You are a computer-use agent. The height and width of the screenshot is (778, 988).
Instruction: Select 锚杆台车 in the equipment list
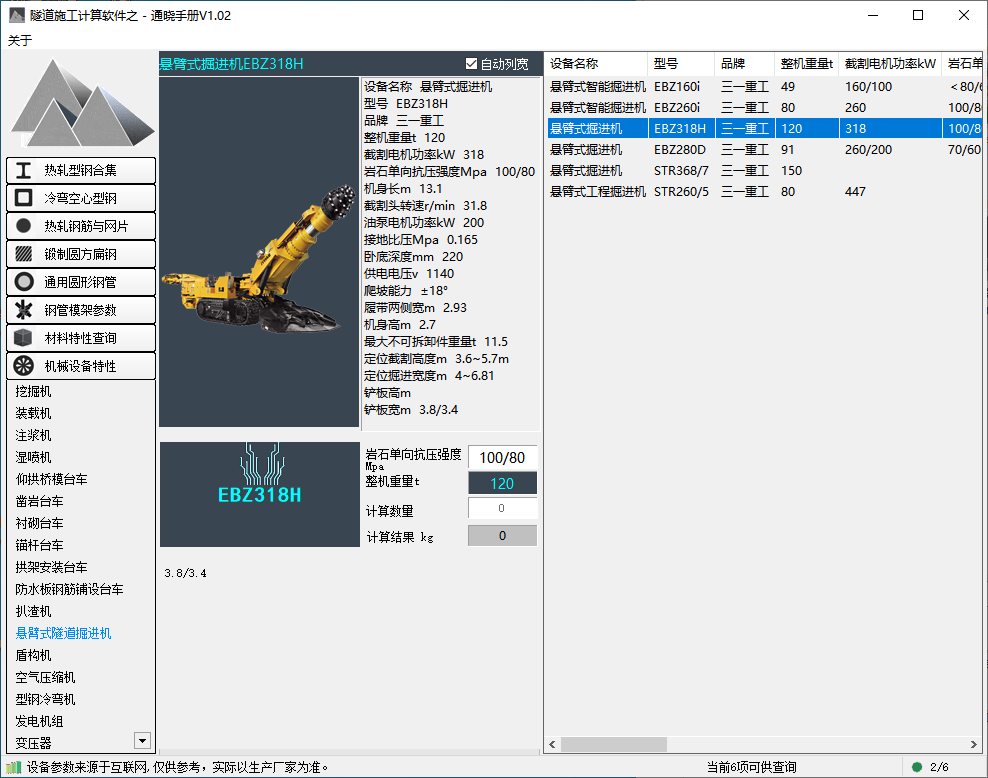(x=40, y=546)
